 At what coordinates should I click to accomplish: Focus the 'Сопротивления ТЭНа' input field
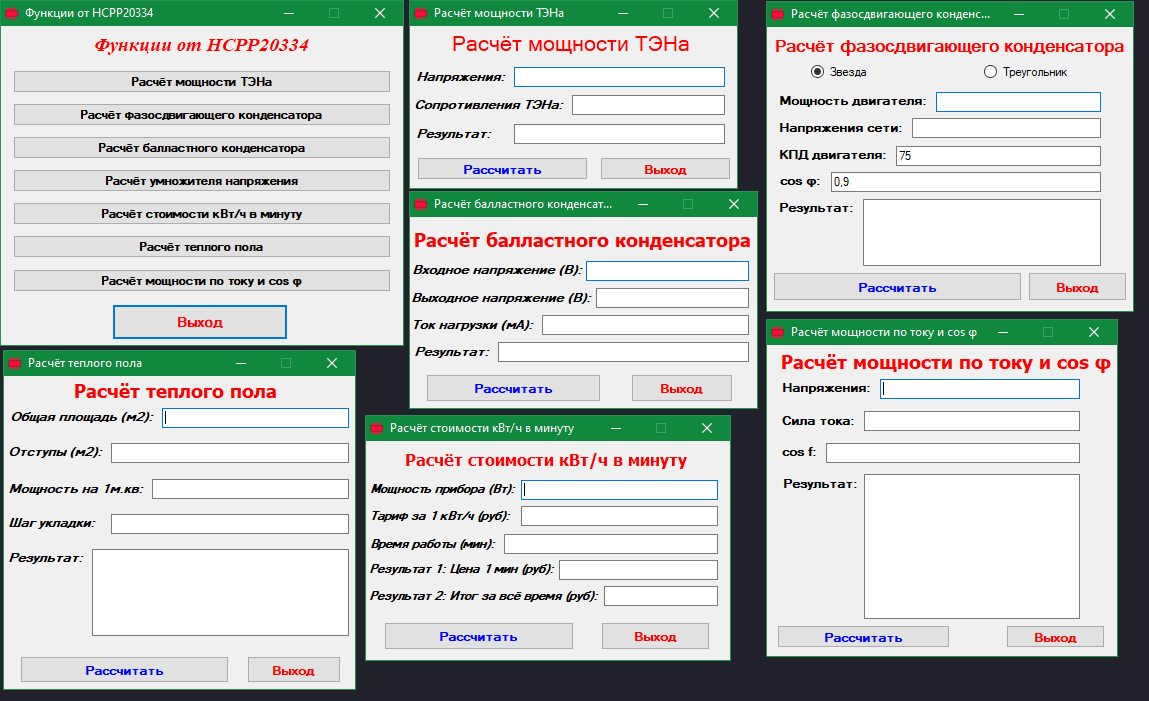648,105
